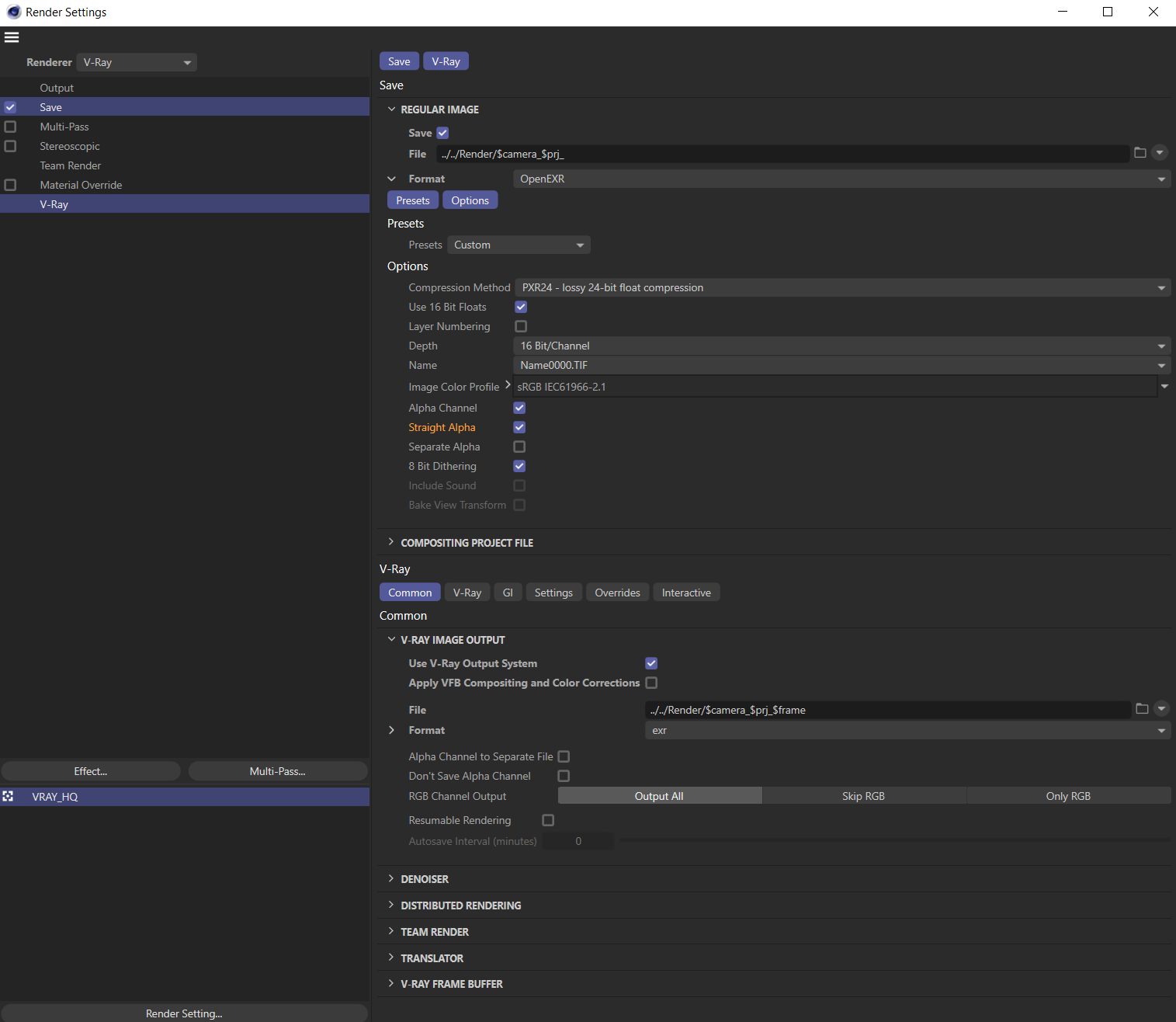The width and height of the screenshot is (1176, 1022).
Task: Open the Presets dropdown set to Custom
Action: click(519, 245)
